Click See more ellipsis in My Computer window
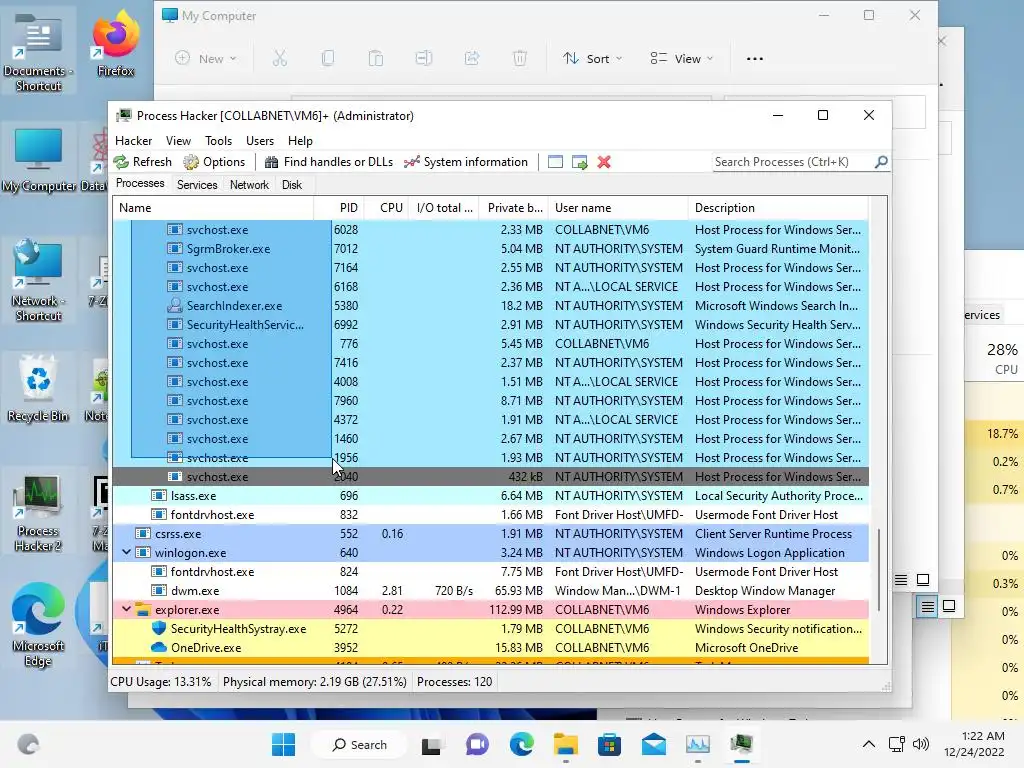This screenshot has height=768, width=1024. [x=754, y=59]
